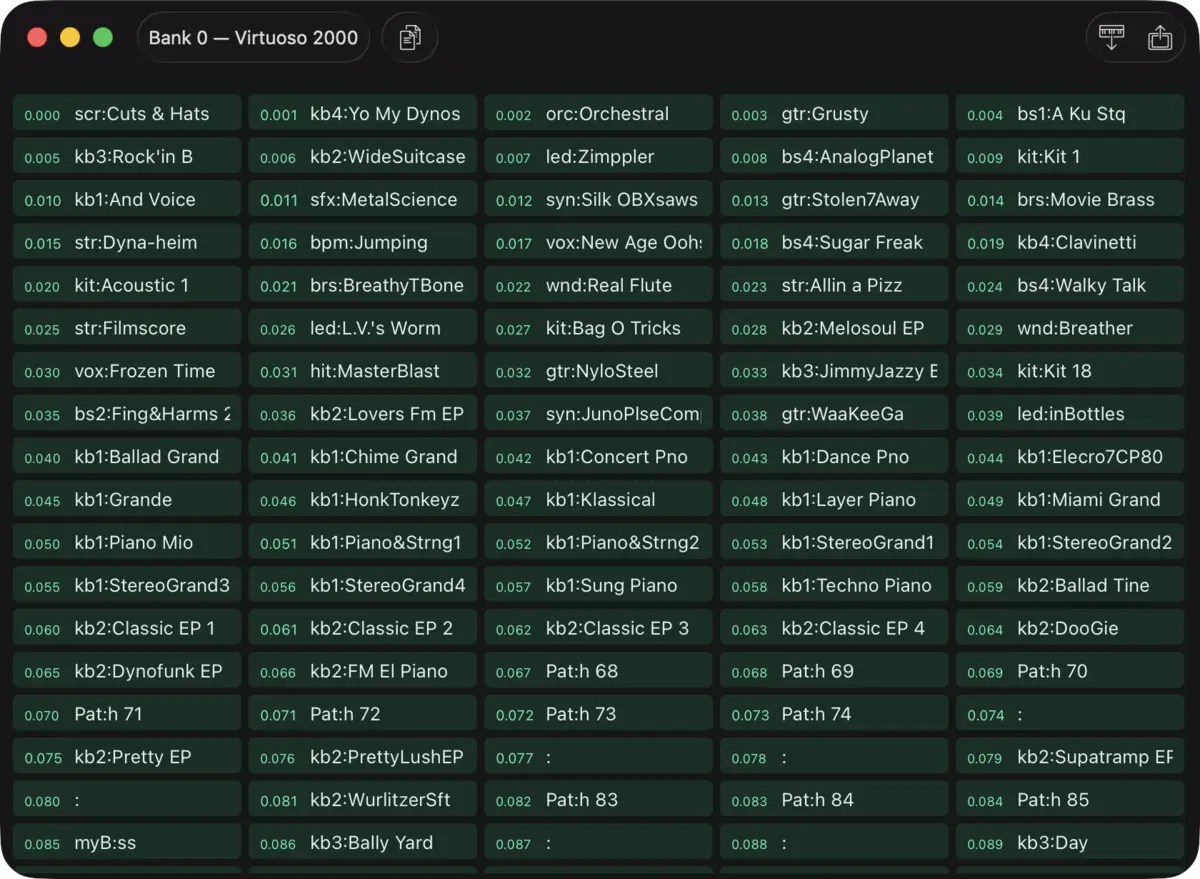
Task: Choose gtr:Stolen7Away patch
Action: 834,199
